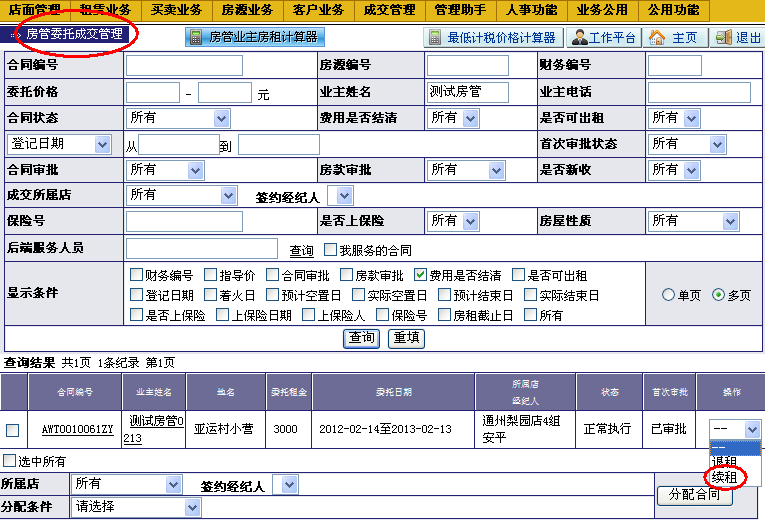Choose 续租 in the operation dropdown list
Screen dimensions: 765x525
click(725, 477)
